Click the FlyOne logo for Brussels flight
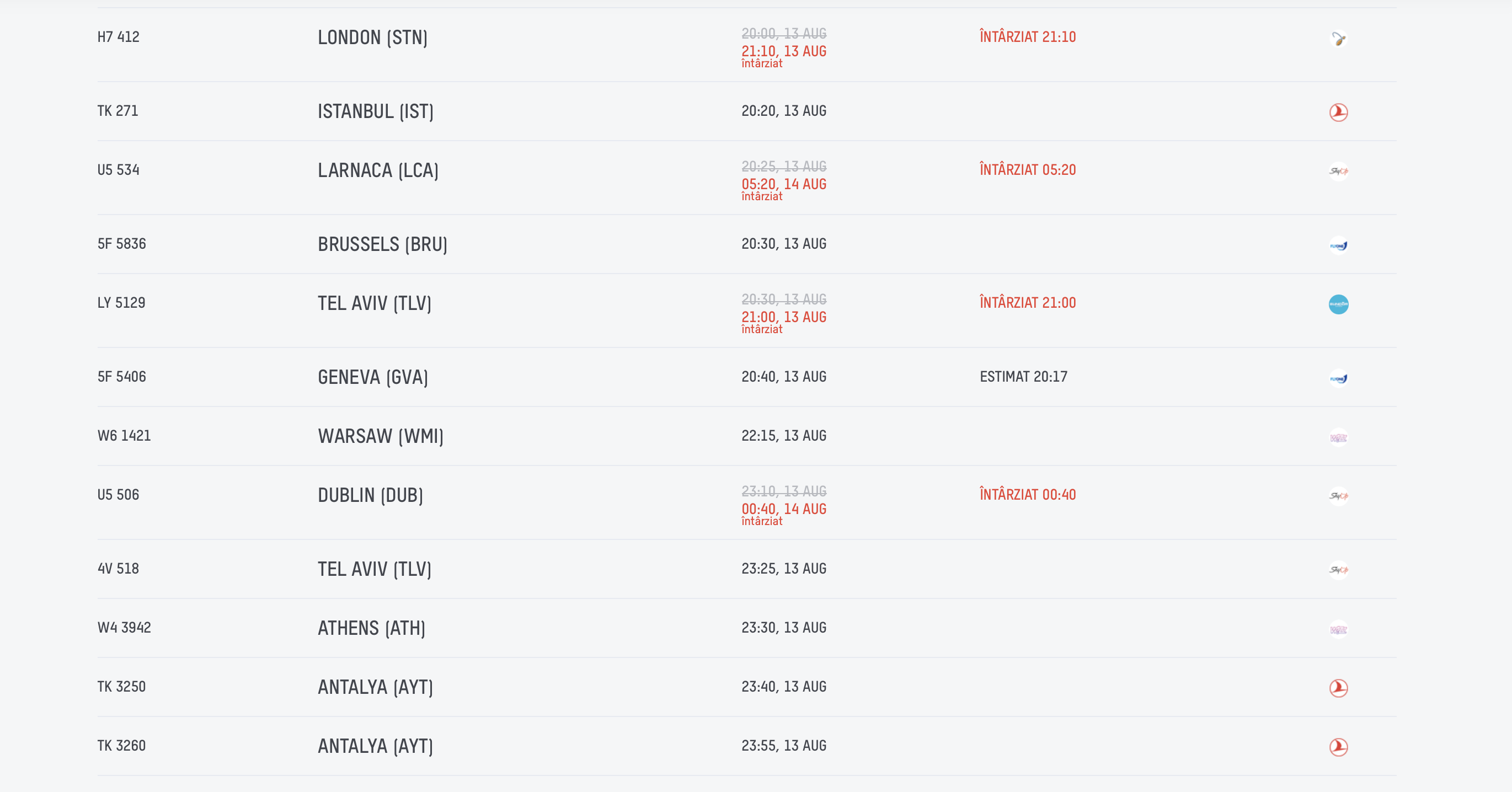The width and height of the screenshot is (1512, 792). [1338, 245]
